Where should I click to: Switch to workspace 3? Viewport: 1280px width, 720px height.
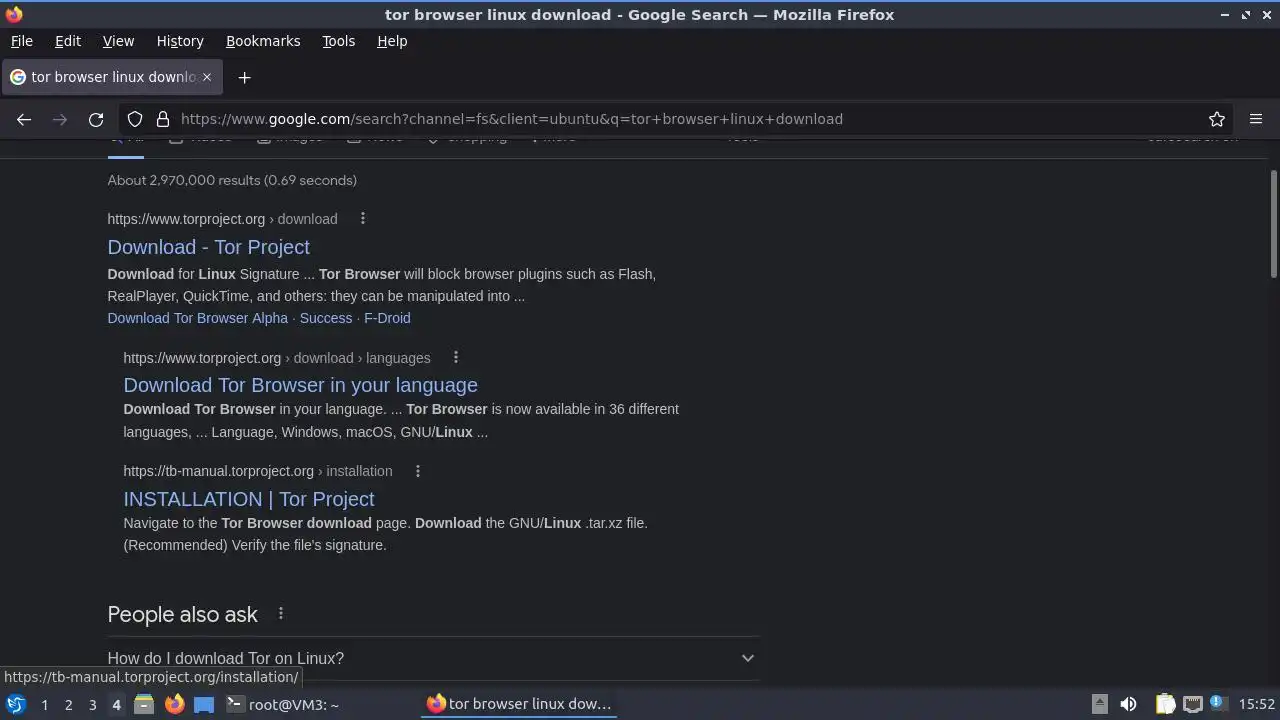click(x=92, y=705)
